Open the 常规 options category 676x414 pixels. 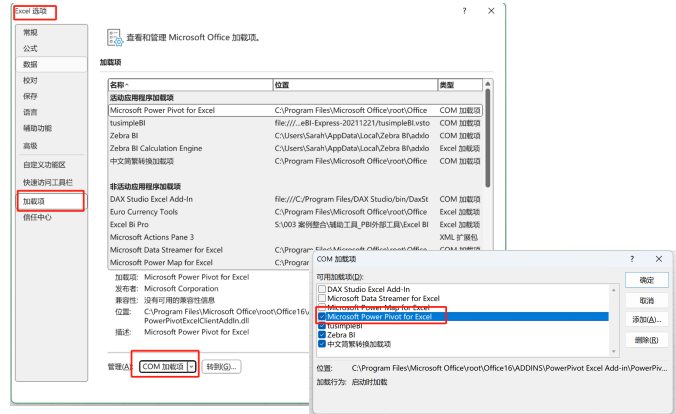[52, 32]
